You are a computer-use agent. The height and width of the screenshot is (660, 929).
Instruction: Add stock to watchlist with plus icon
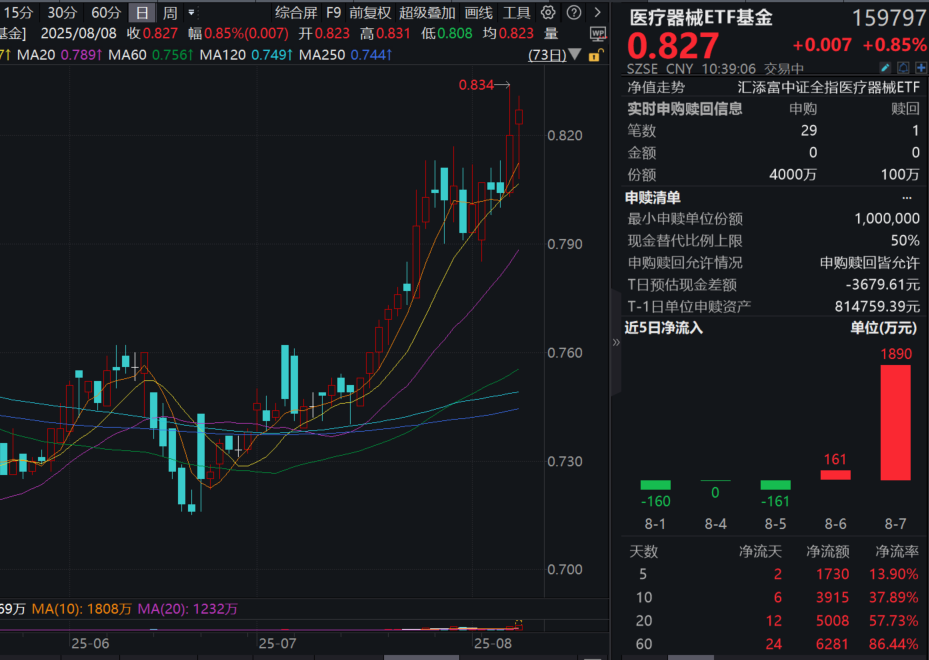[x=920, y=68]
